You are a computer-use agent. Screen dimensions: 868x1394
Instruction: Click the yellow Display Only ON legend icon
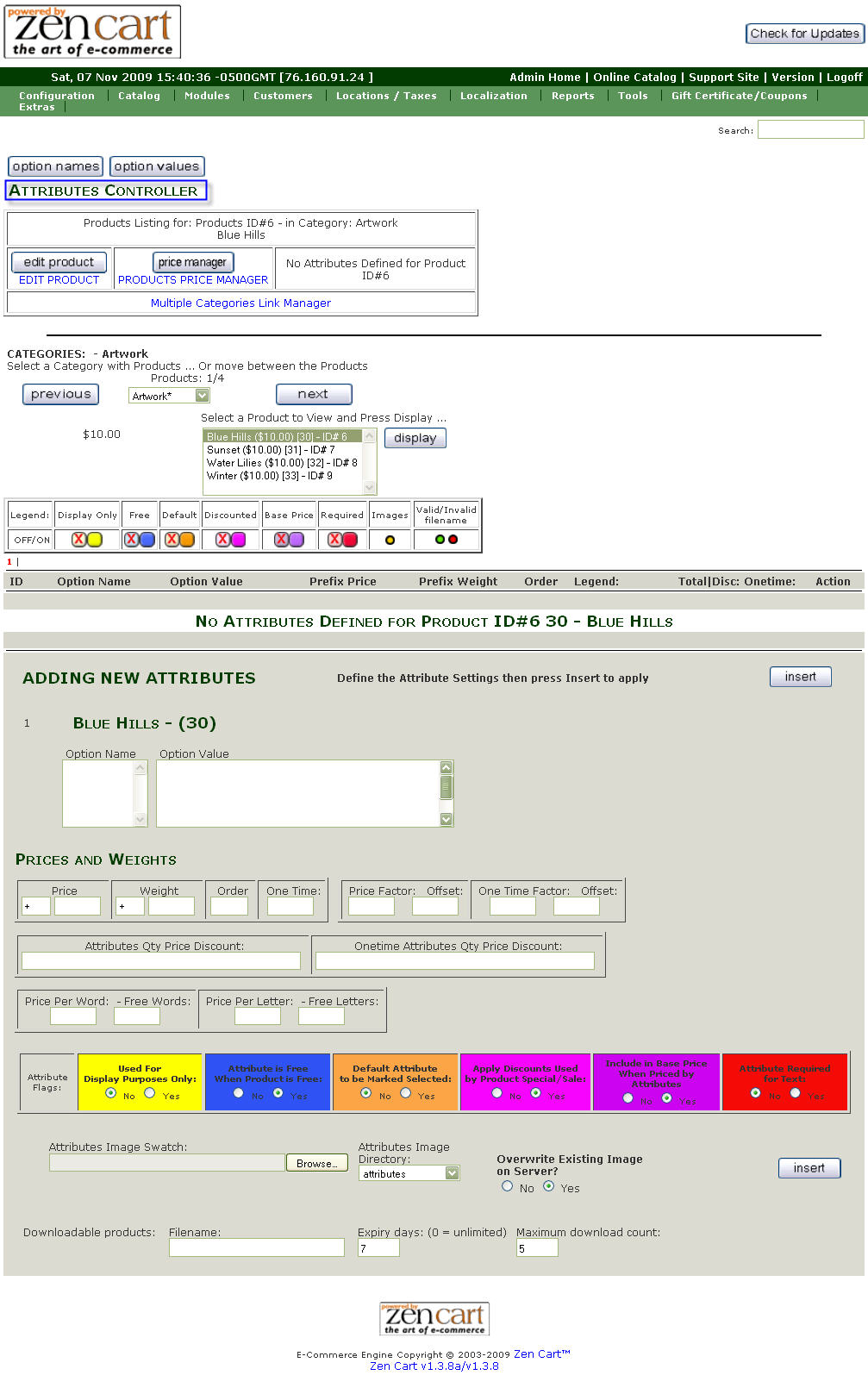tap(95, 540)
